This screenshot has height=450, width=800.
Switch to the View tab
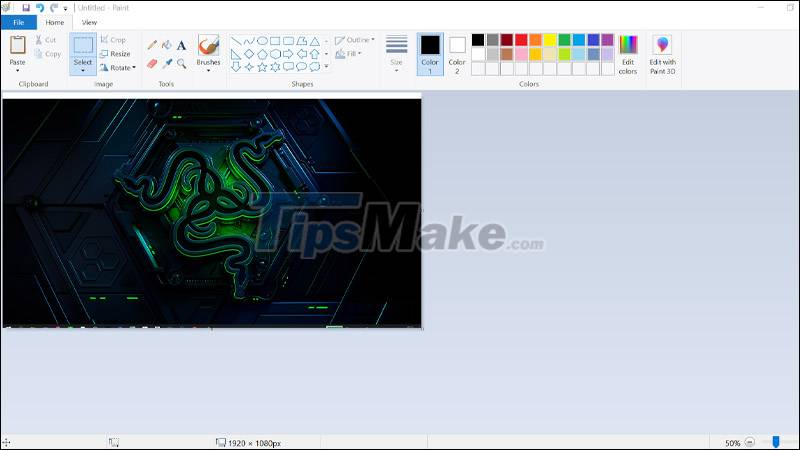click(x=89, y=22)
